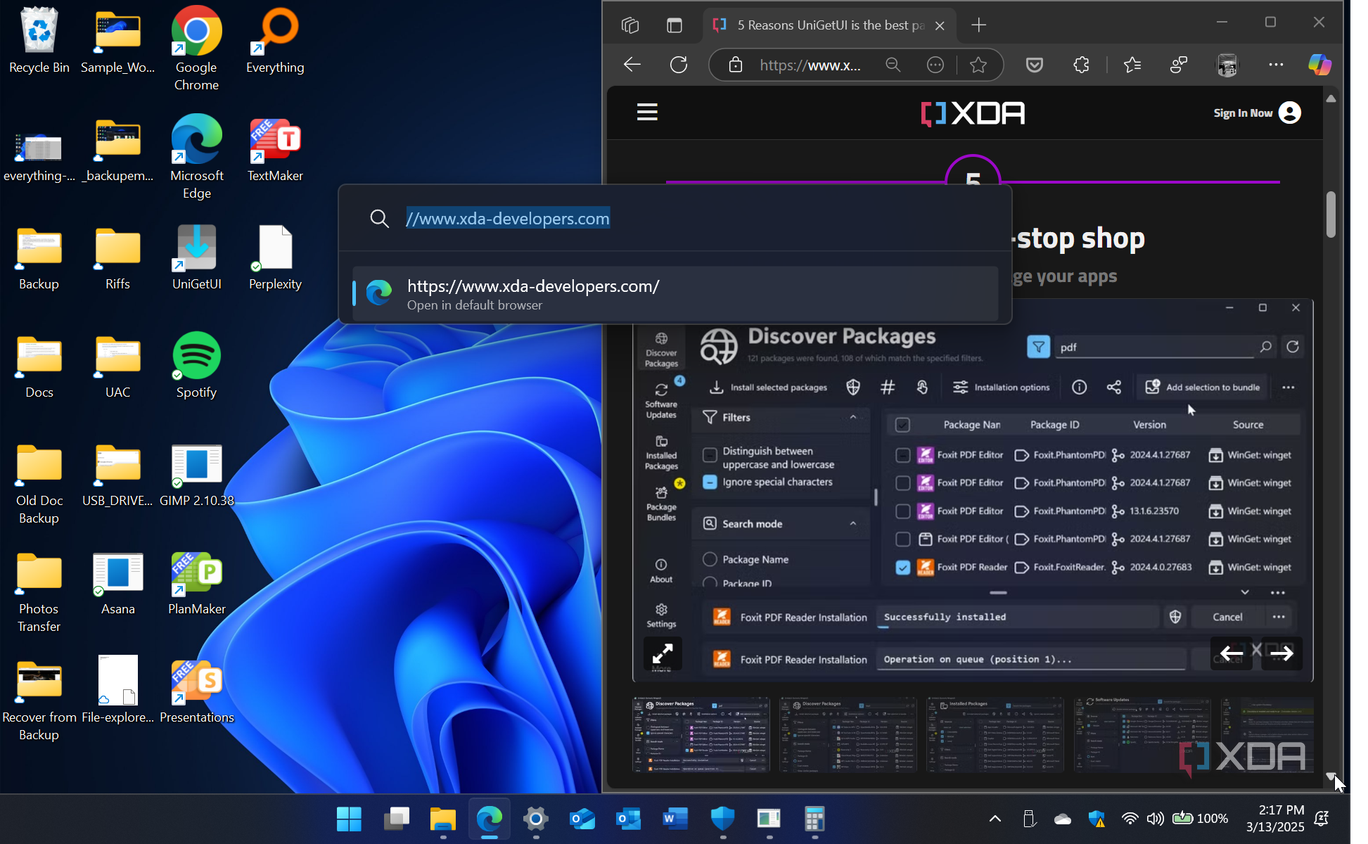The height and width of the screenshot is (844, 1368).
Task: Click the Edge page vertical scrollbar thumb
Action: pyautogui.click(x=1331, y=214)
